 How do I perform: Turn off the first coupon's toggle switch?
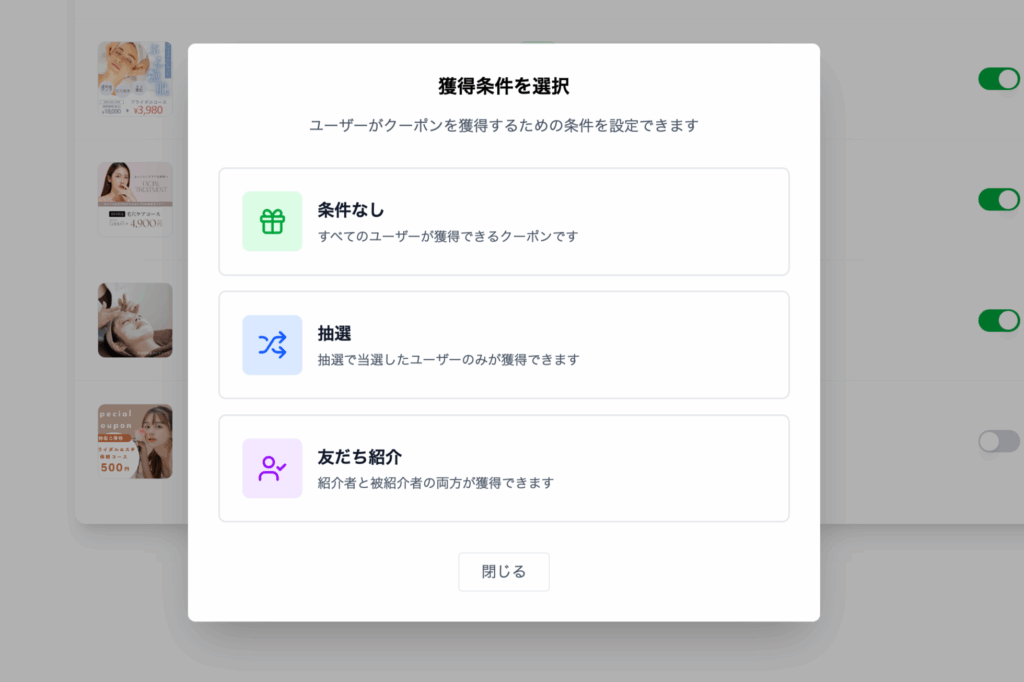[998, 79]
